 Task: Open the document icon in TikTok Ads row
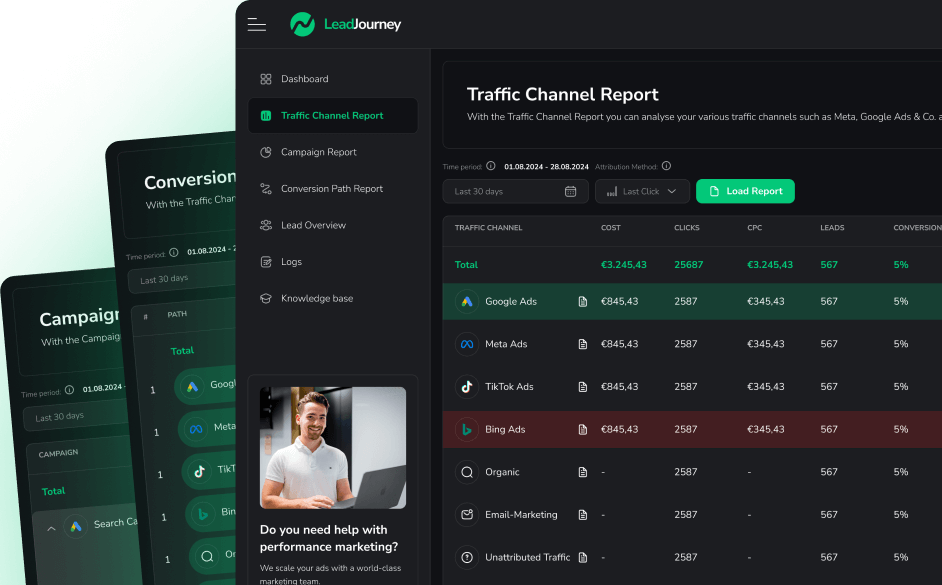pos(583,387)
